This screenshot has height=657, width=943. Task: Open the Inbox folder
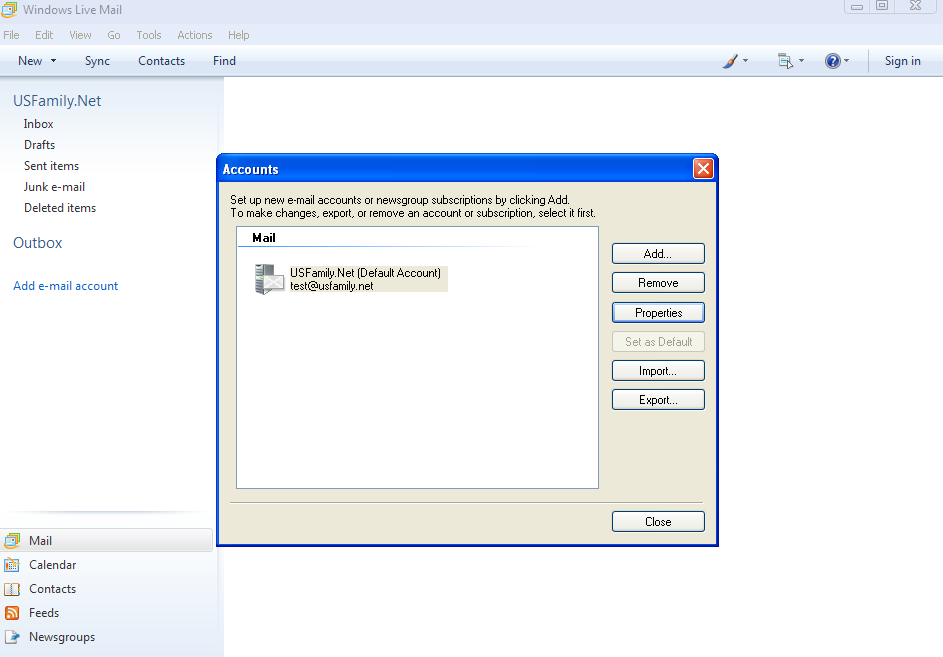pyautogui.click(x=38, y=124)
